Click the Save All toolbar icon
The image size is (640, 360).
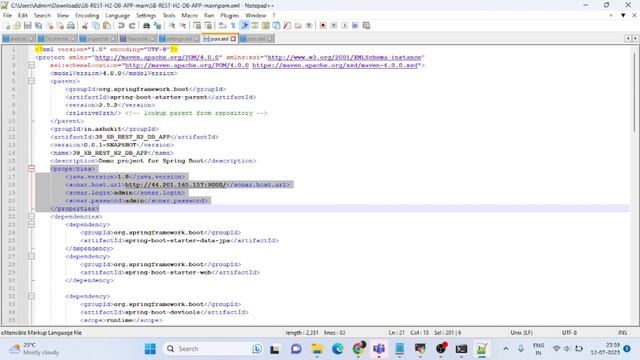click(x=39, y=26)
